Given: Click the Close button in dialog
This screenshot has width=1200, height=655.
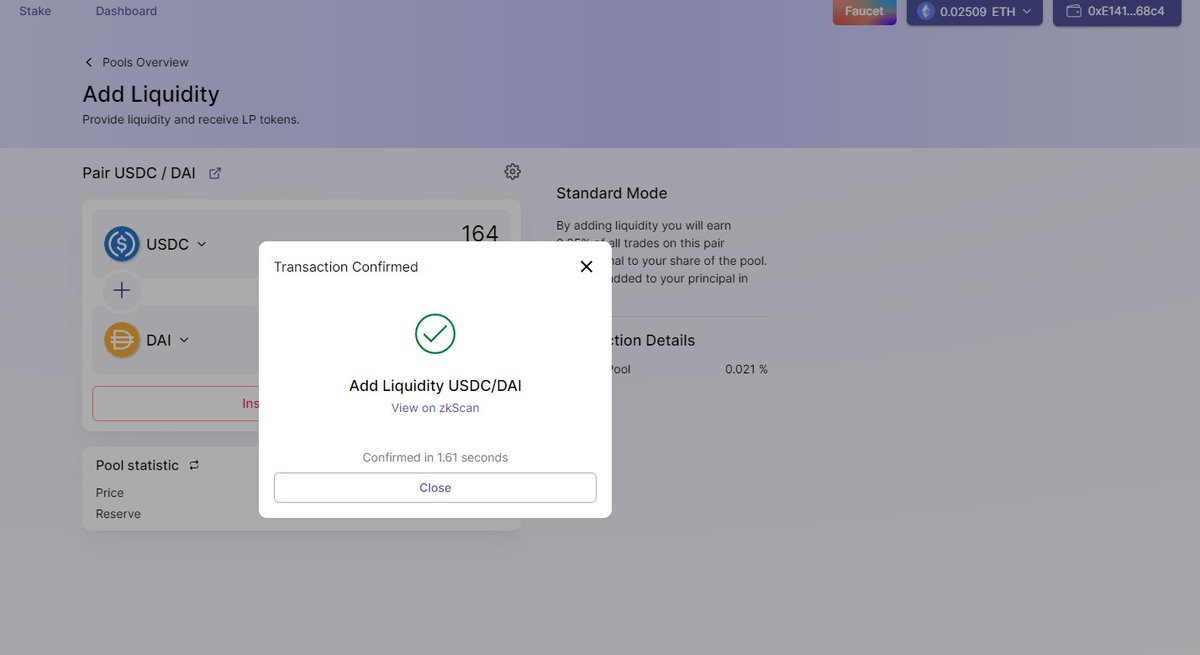Looking at the screenshot, I should pos(435,488).
